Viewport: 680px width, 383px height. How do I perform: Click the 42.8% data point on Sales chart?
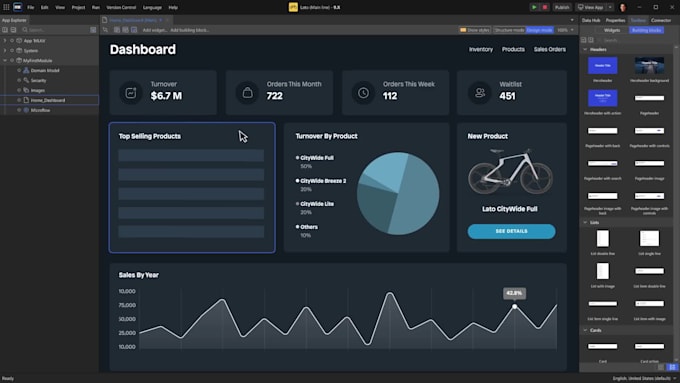click(514, 307)
